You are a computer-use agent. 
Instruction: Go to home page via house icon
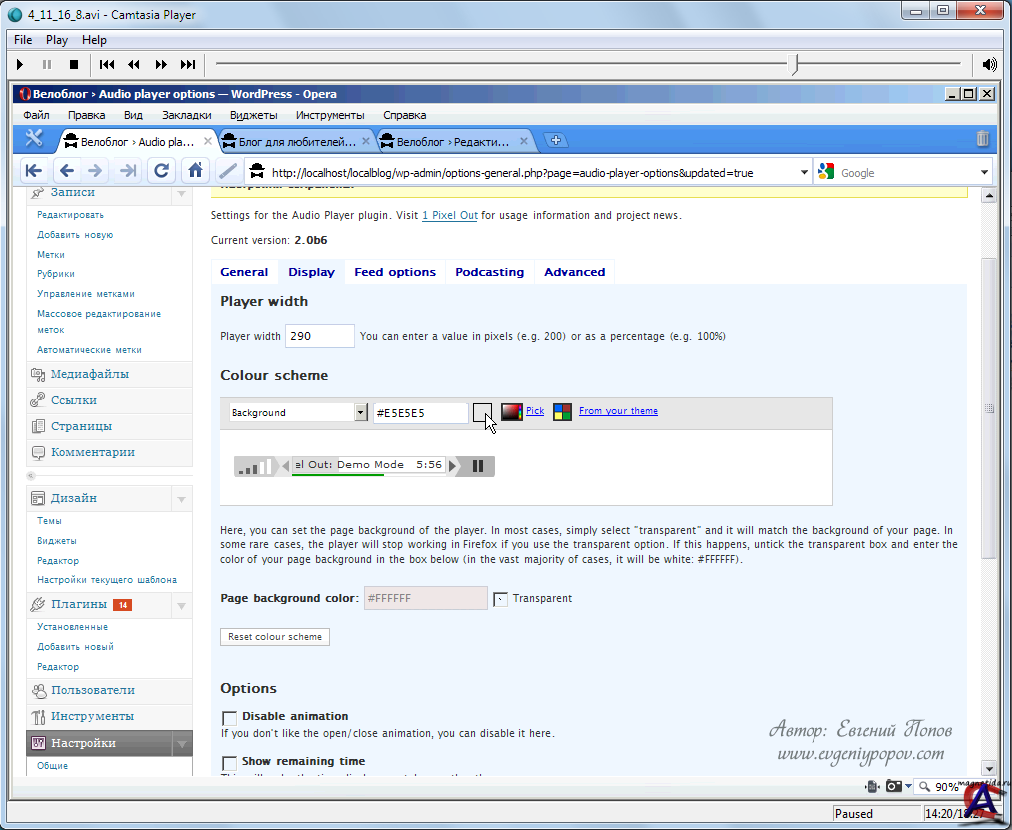click(195, 171)
